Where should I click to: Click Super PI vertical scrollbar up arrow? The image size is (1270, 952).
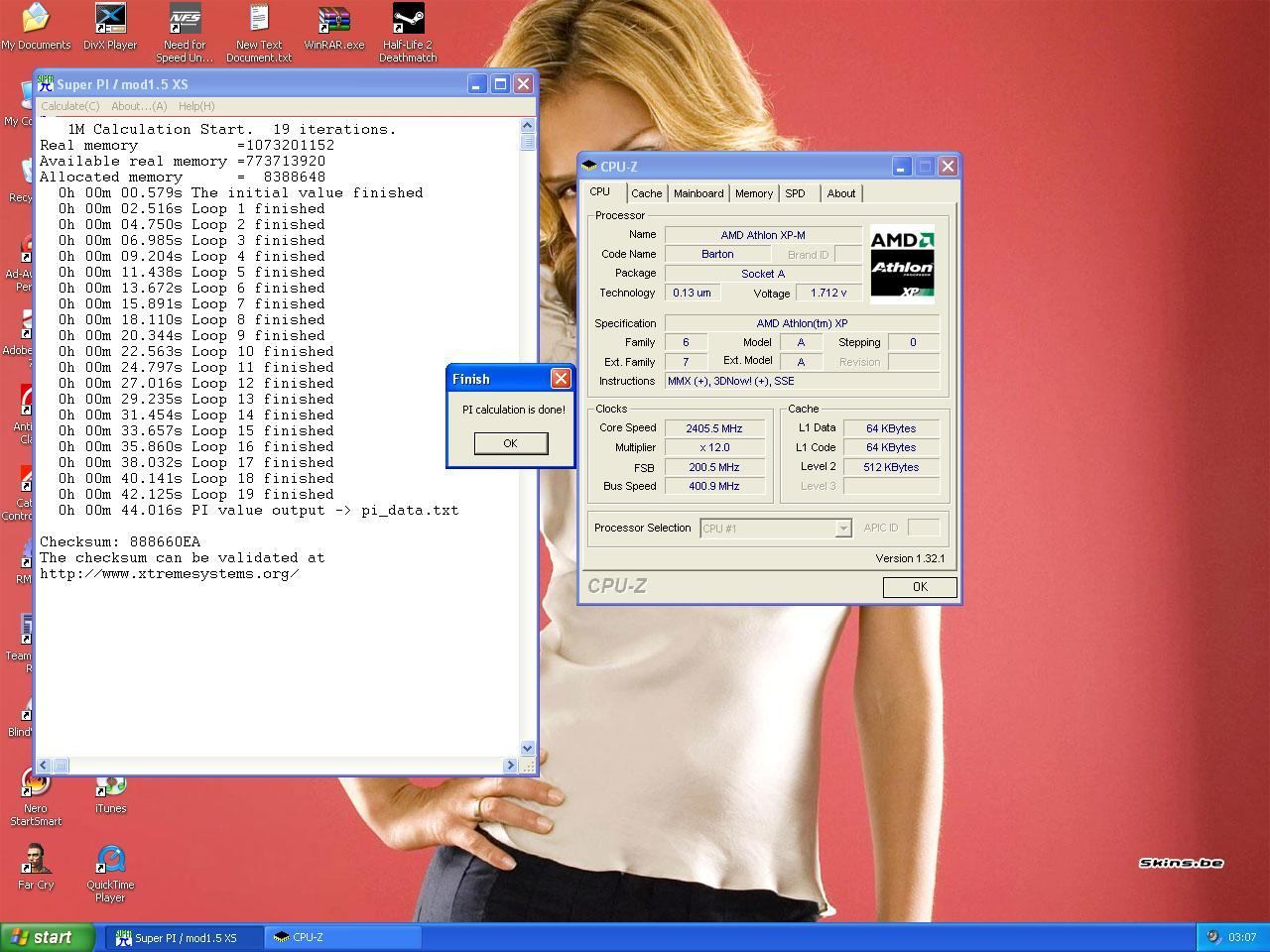[x=527, y=125]
